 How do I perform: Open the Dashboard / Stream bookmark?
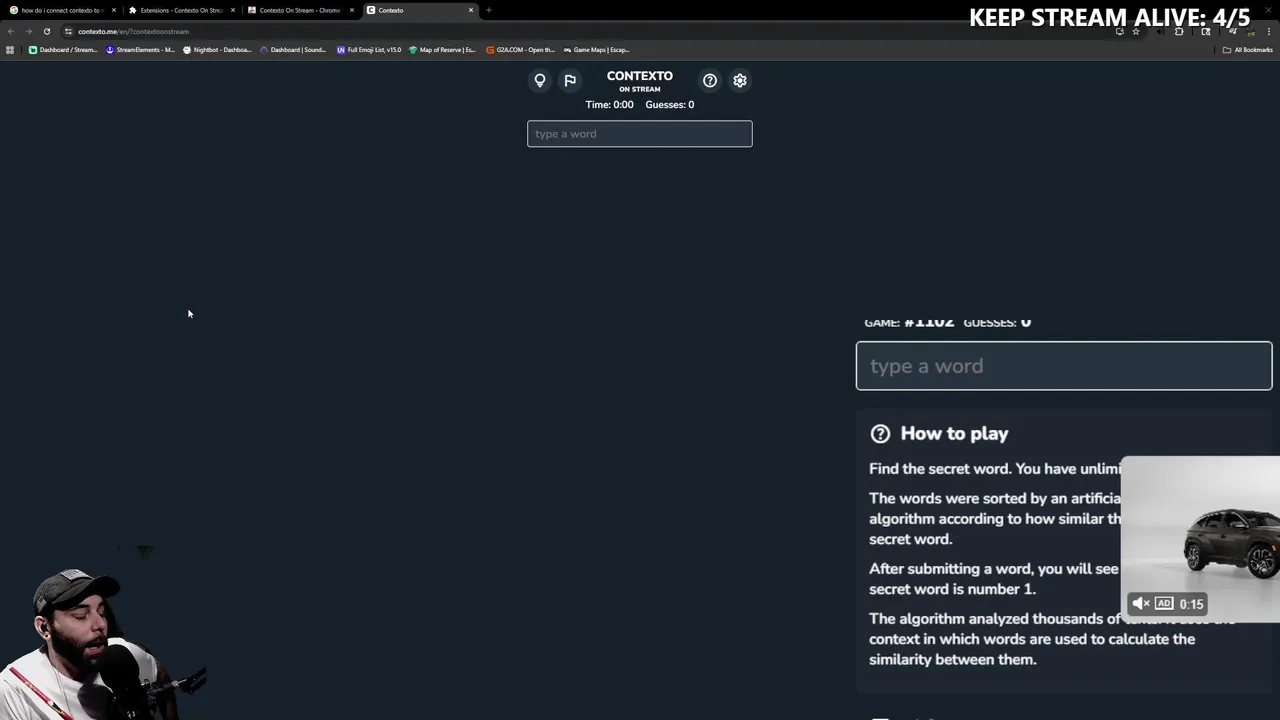(x=63, y=50)
